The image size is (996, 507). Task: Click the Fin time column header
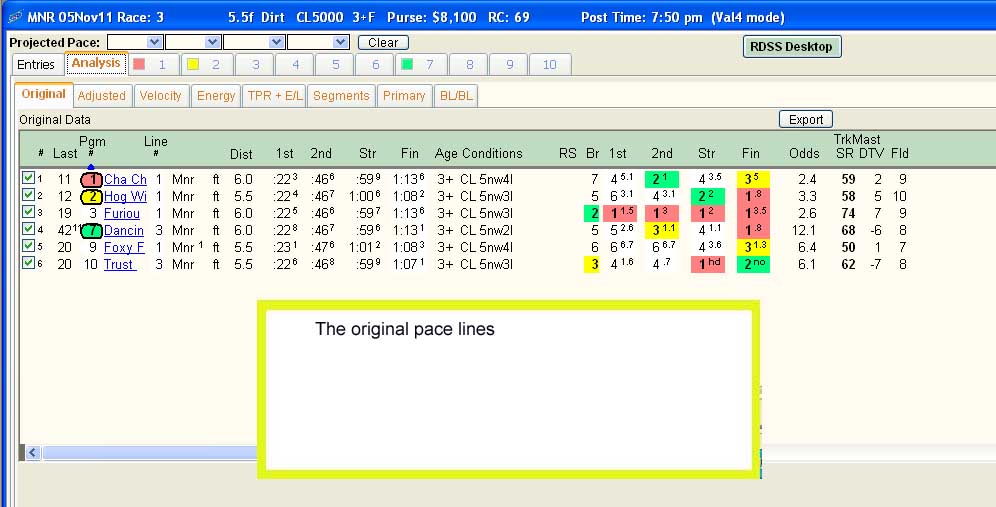pos(410,154)
